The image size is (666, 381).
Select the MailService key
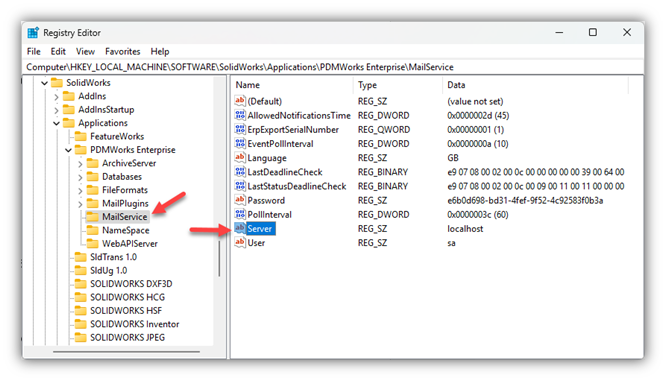124,217
